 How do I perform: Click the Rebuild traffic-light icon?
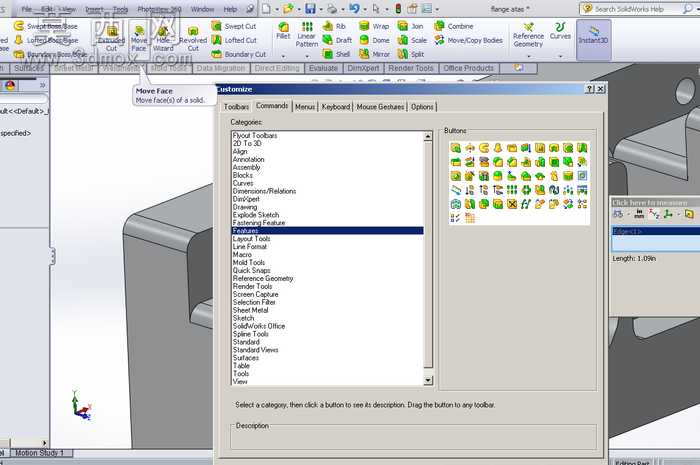[x=398, y=8]
